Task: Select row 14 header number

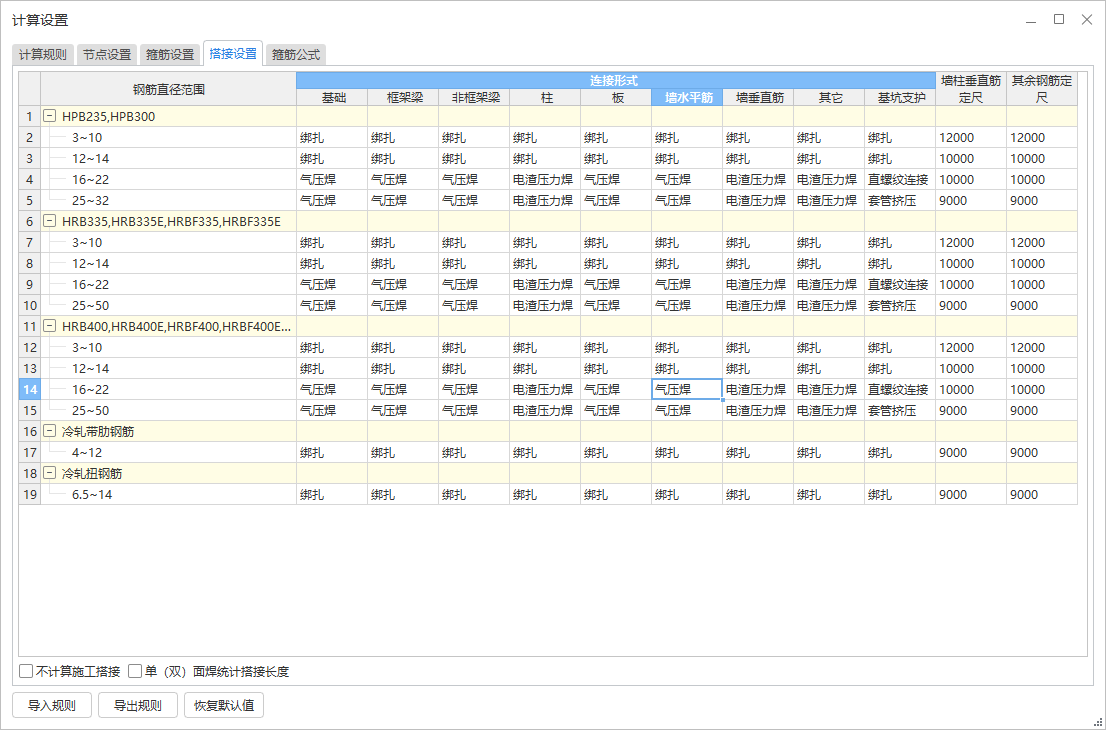Action: (x=30, y=390)
